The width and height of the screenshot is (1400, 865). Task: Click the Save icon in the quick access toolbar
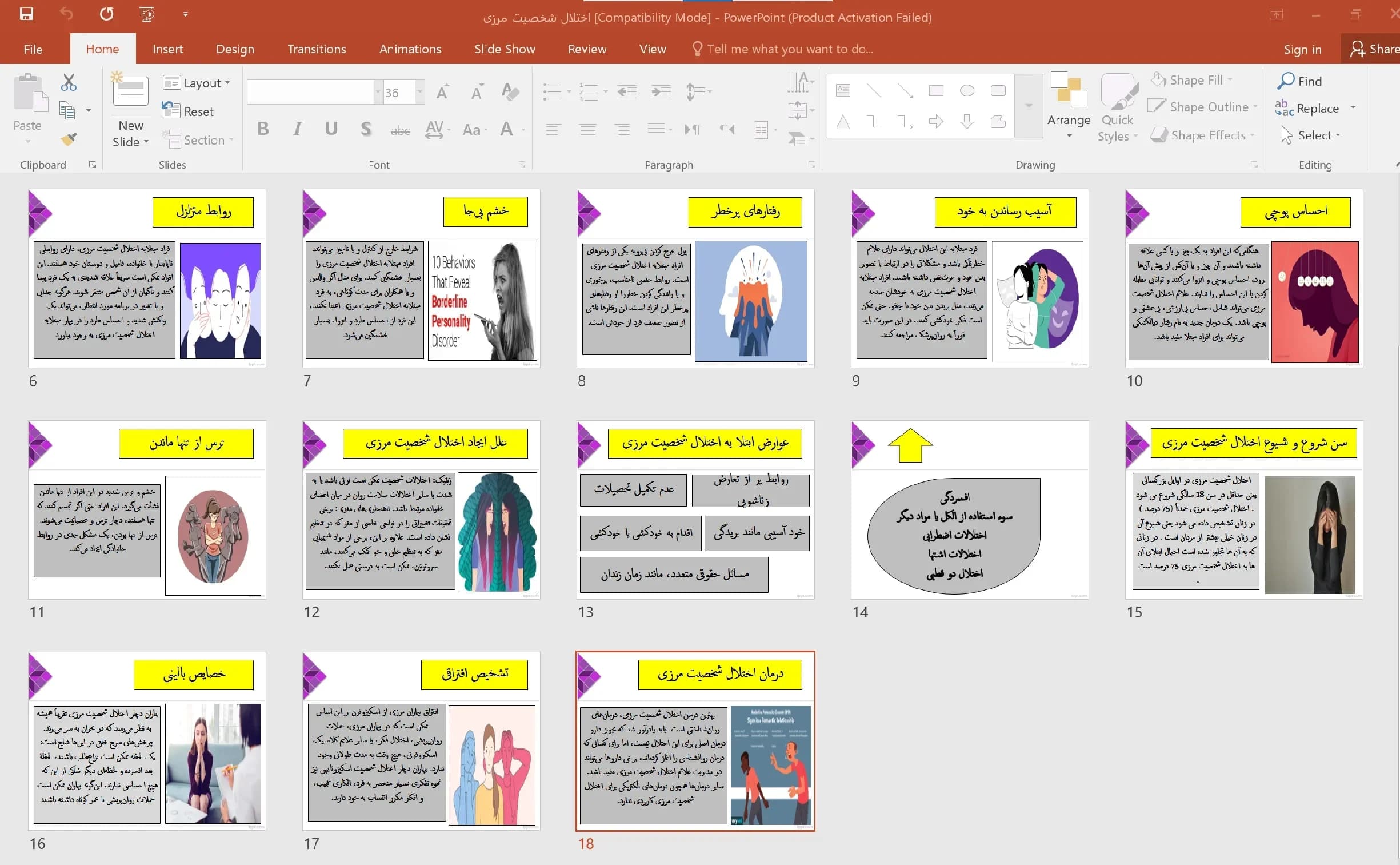point(26,14)
